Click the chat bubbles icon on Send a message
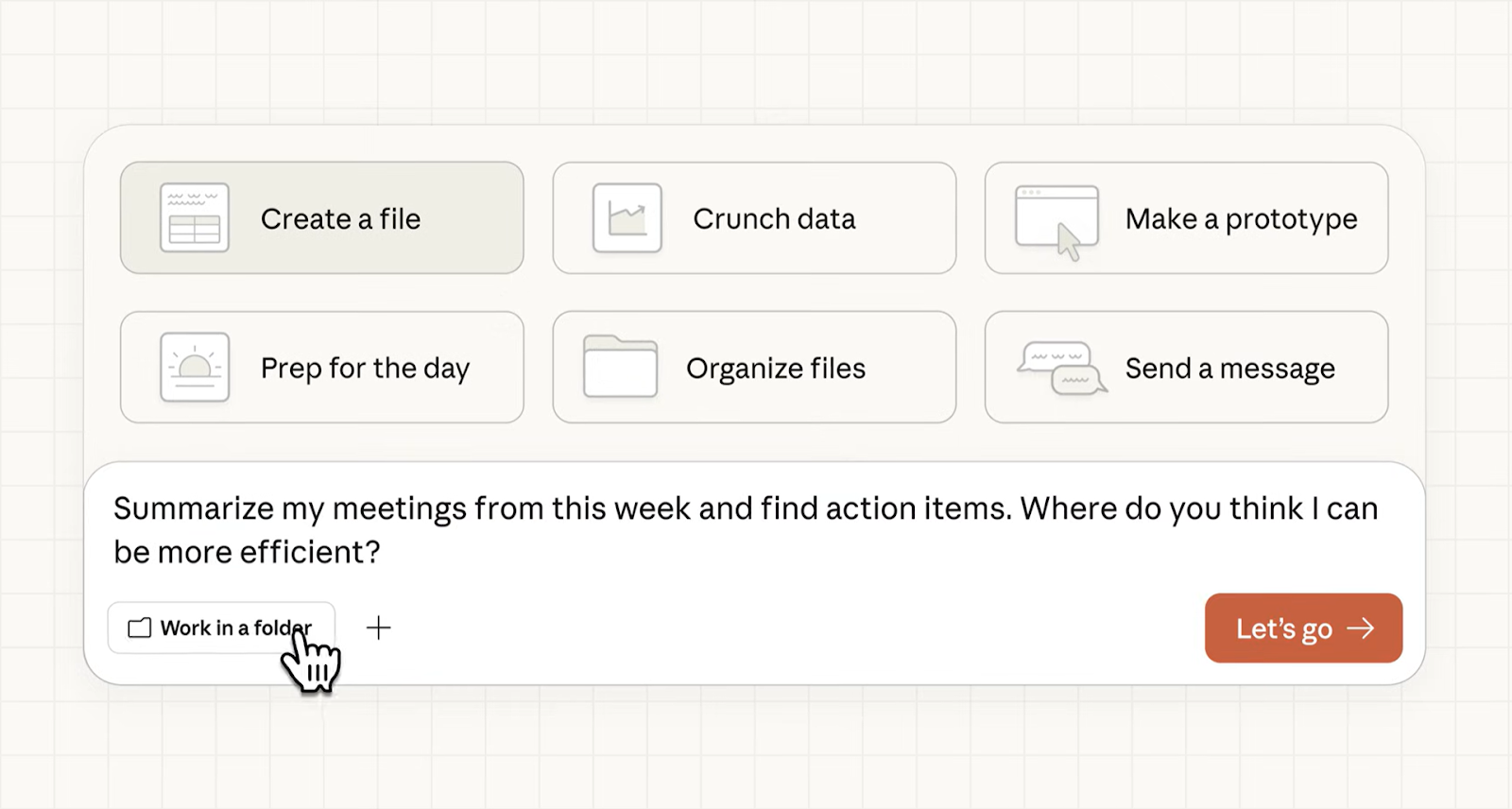 (x=1062, y=368)
